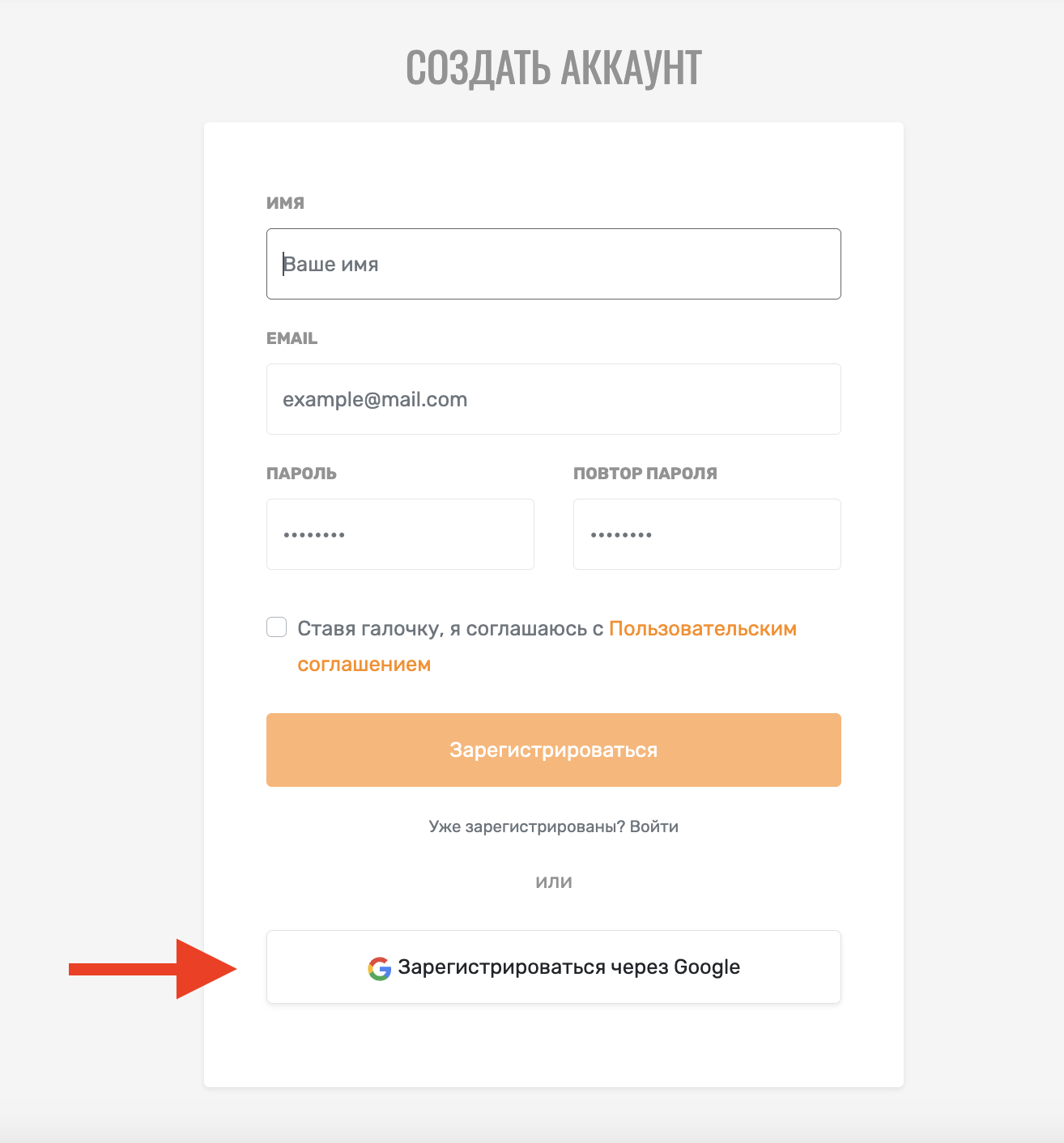Click the red arrow pointing at Google button
This screenshot has width=1064, height=1143.
pos(152,969)
